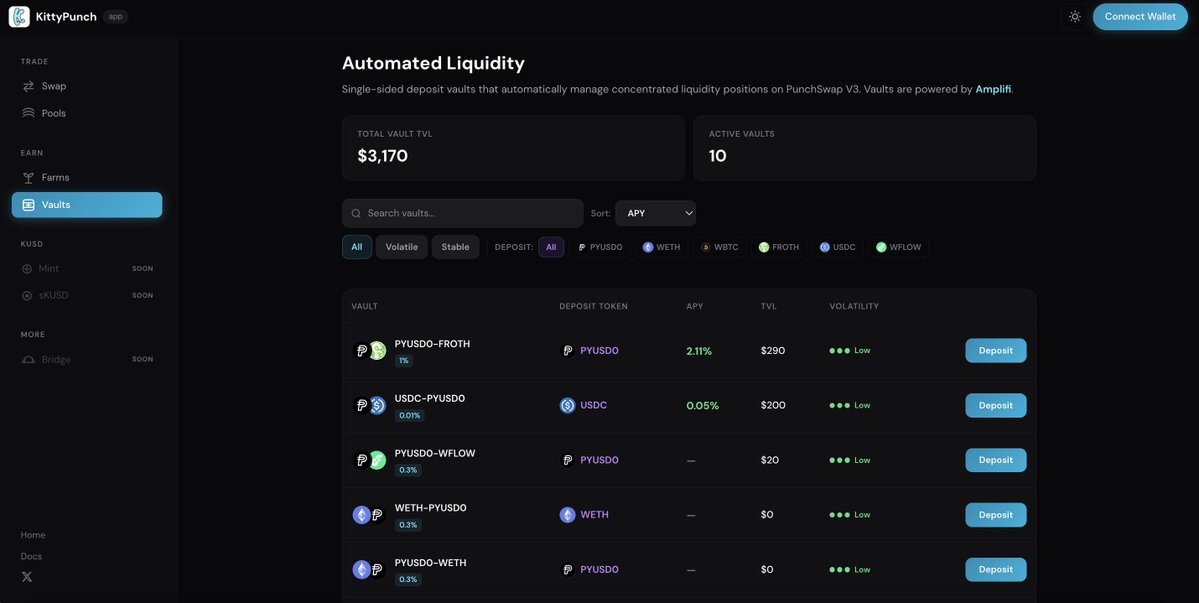Open the Sort APY dropdown

pos(655,213)
